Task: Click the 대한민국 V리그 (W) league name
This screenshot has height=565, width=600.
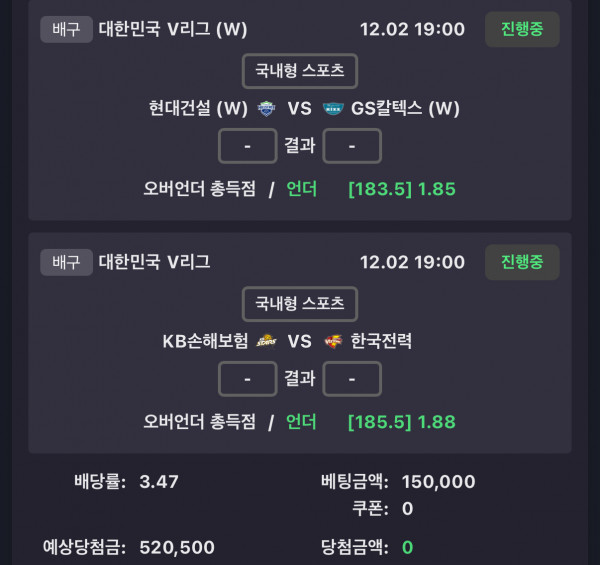Action: pyautogui.click(x=174, y=29)
